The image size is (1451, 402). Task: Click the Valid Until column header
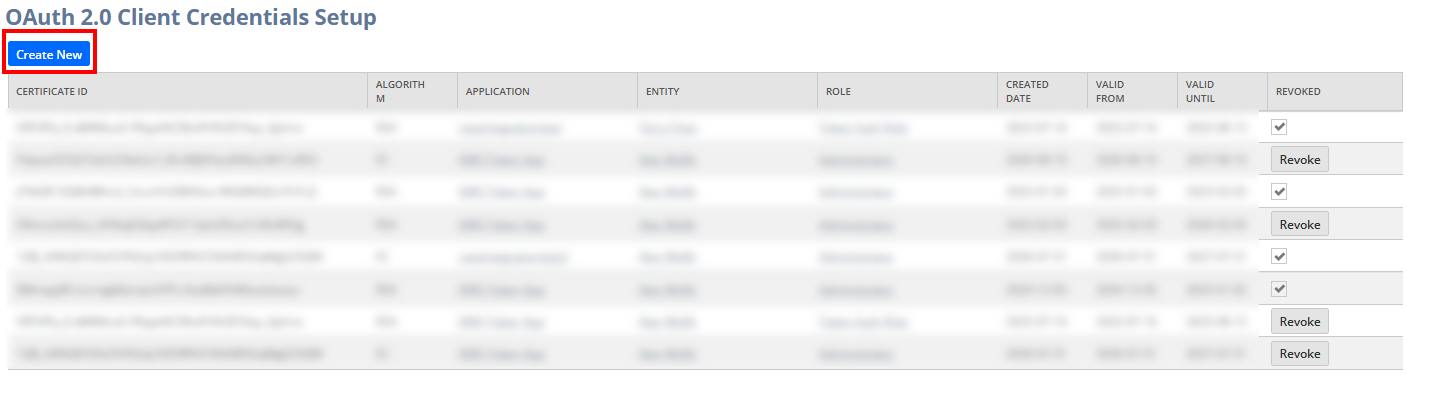click(1222, 91)
